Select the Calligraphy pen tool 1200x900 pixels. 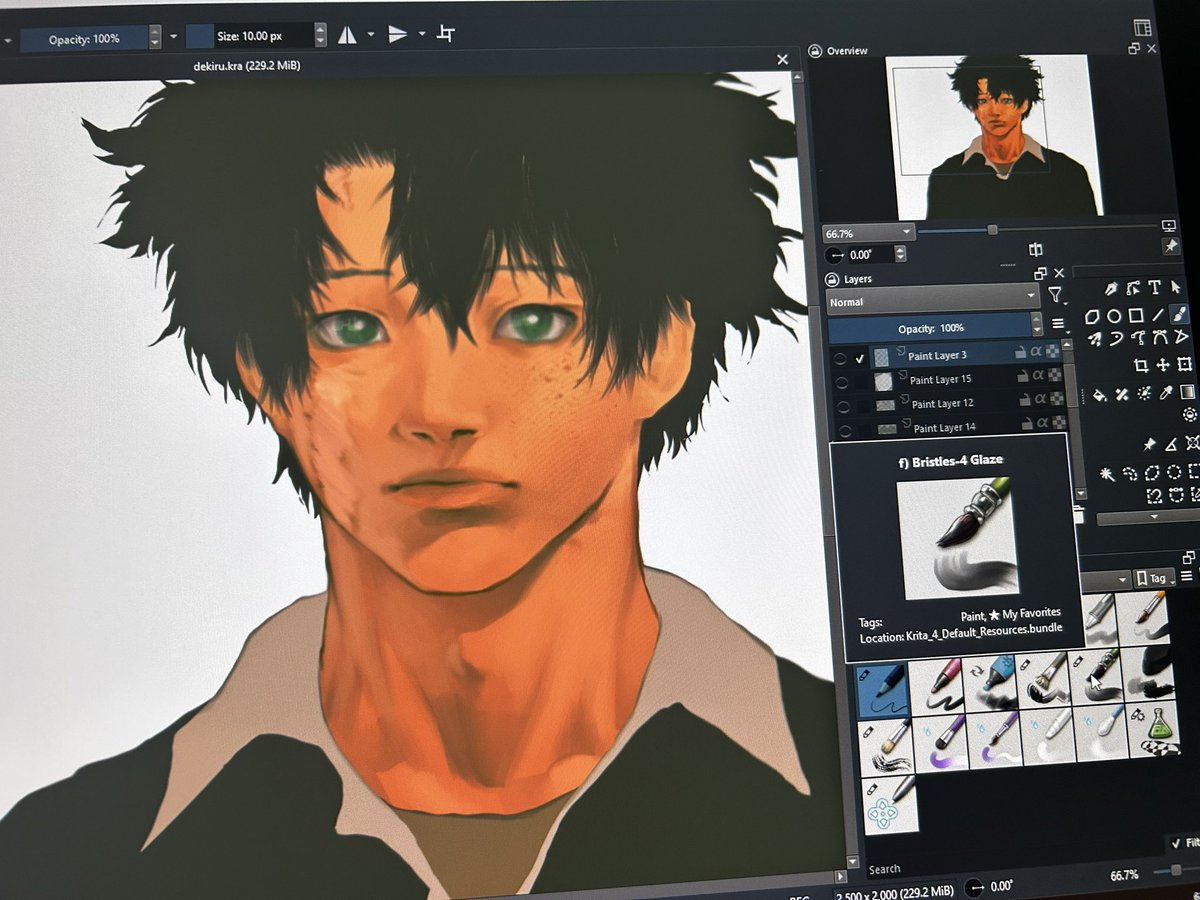pos(1111,288)
